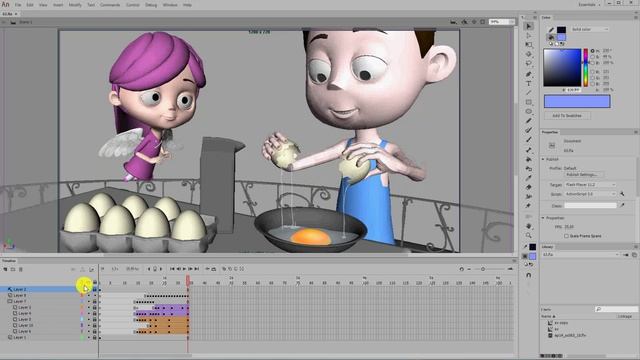This screenshot has width=640, height=360.
Task: Click the New Folder icon in timeline
Action: point(13,269)
